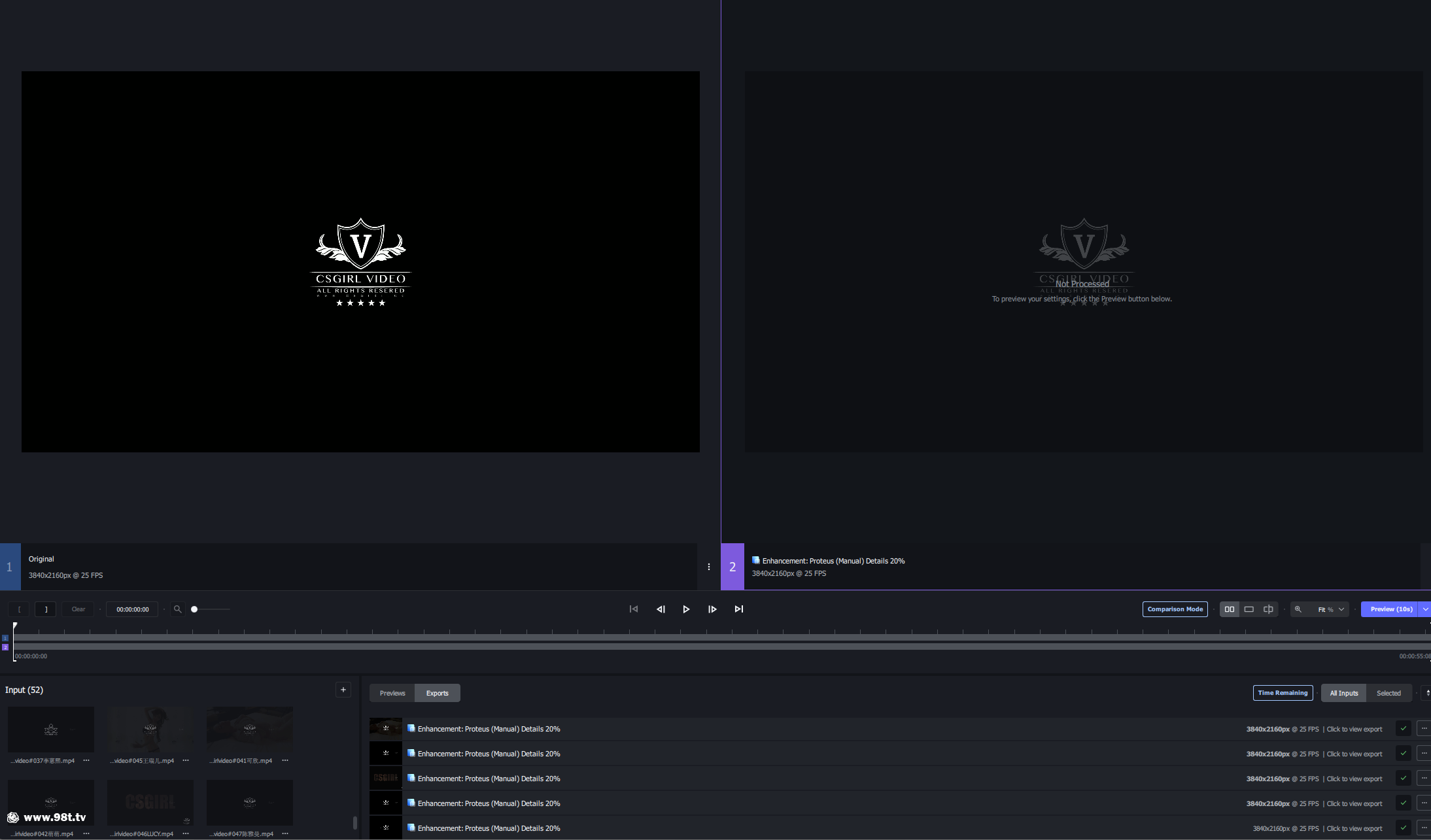Open options menu for irlvideo#046LUCY input
The image size is (1431, 840).
tap(186, 833)
